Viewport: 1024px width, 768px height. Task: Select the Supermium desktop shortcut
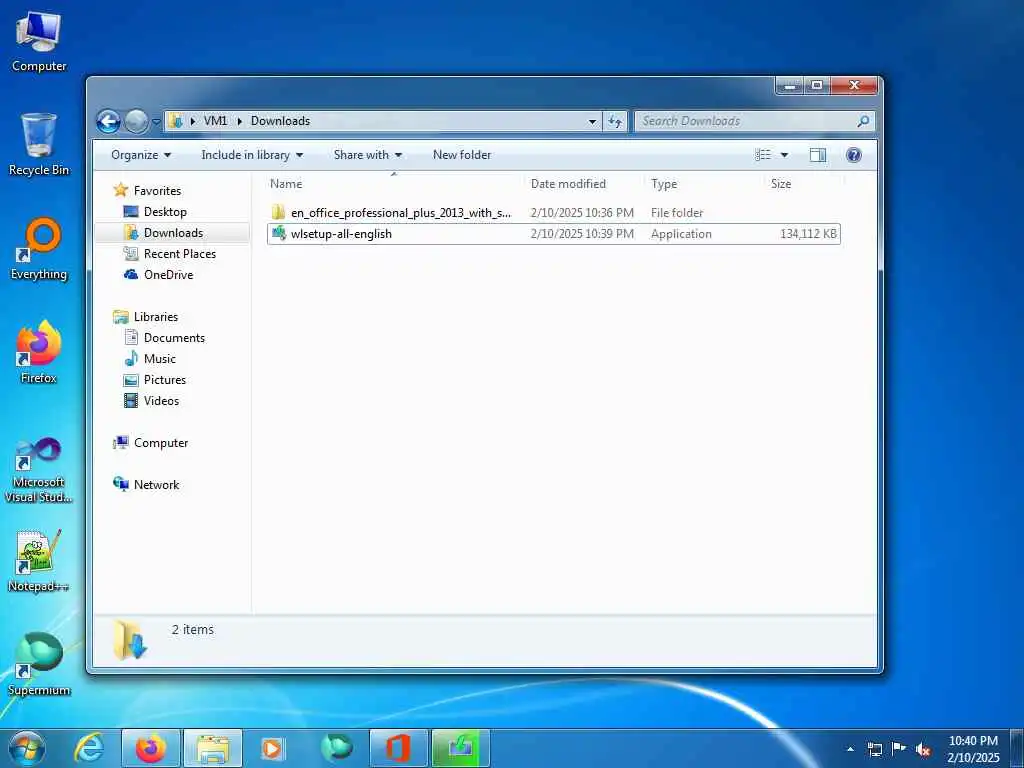click(x=39, y=665)
